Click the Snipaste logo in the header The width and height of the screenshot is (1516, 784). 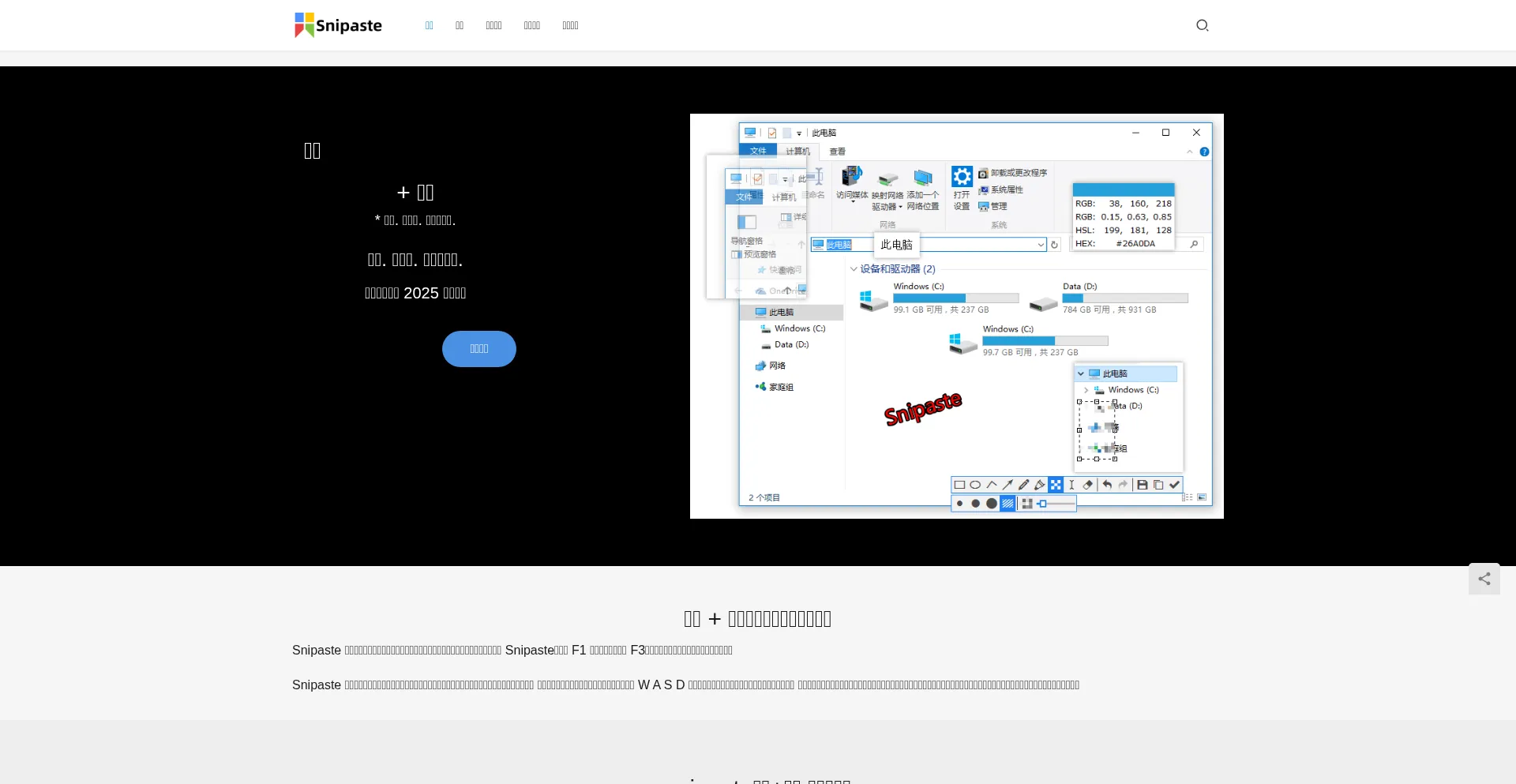click(338, 25)
